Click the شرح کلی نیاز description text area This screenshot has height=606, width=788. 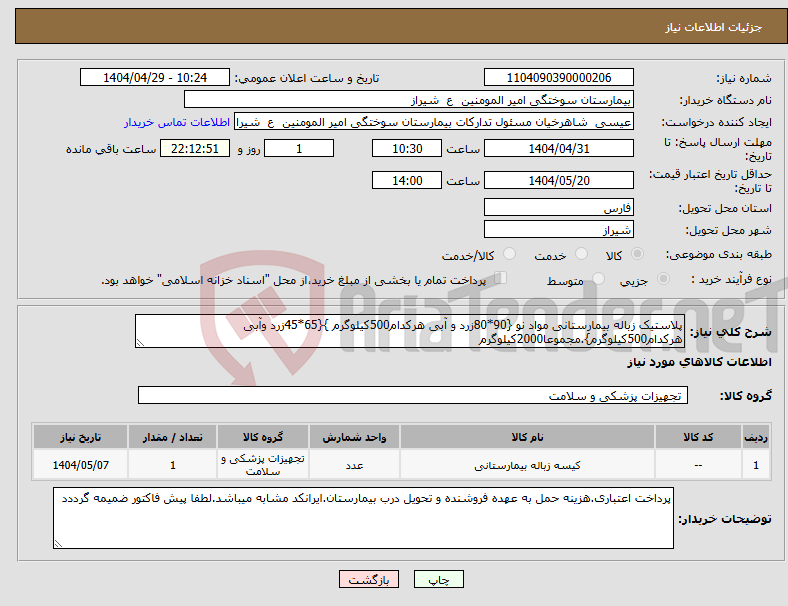(x=410, y=331)
